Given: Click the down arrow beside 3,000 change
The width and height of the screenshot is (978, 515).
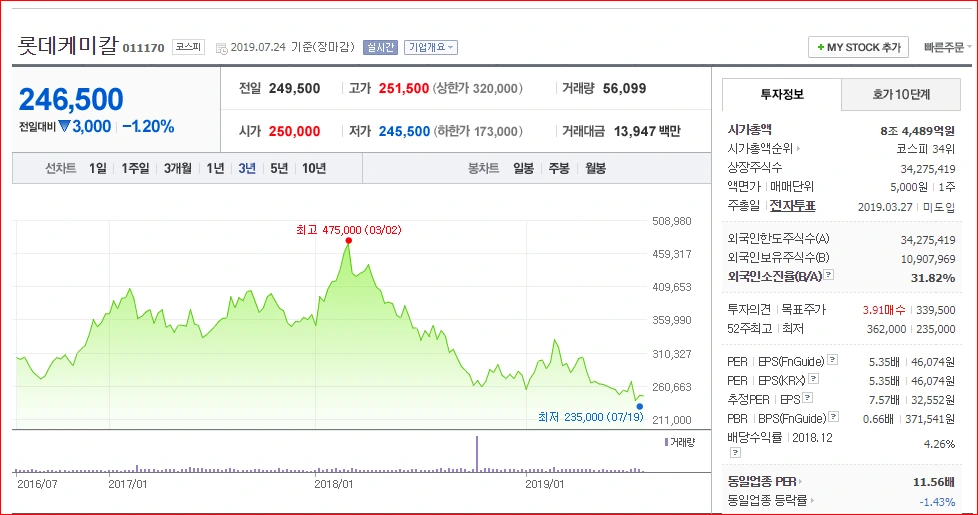Looking at the screenshot, I should [64, 127].
